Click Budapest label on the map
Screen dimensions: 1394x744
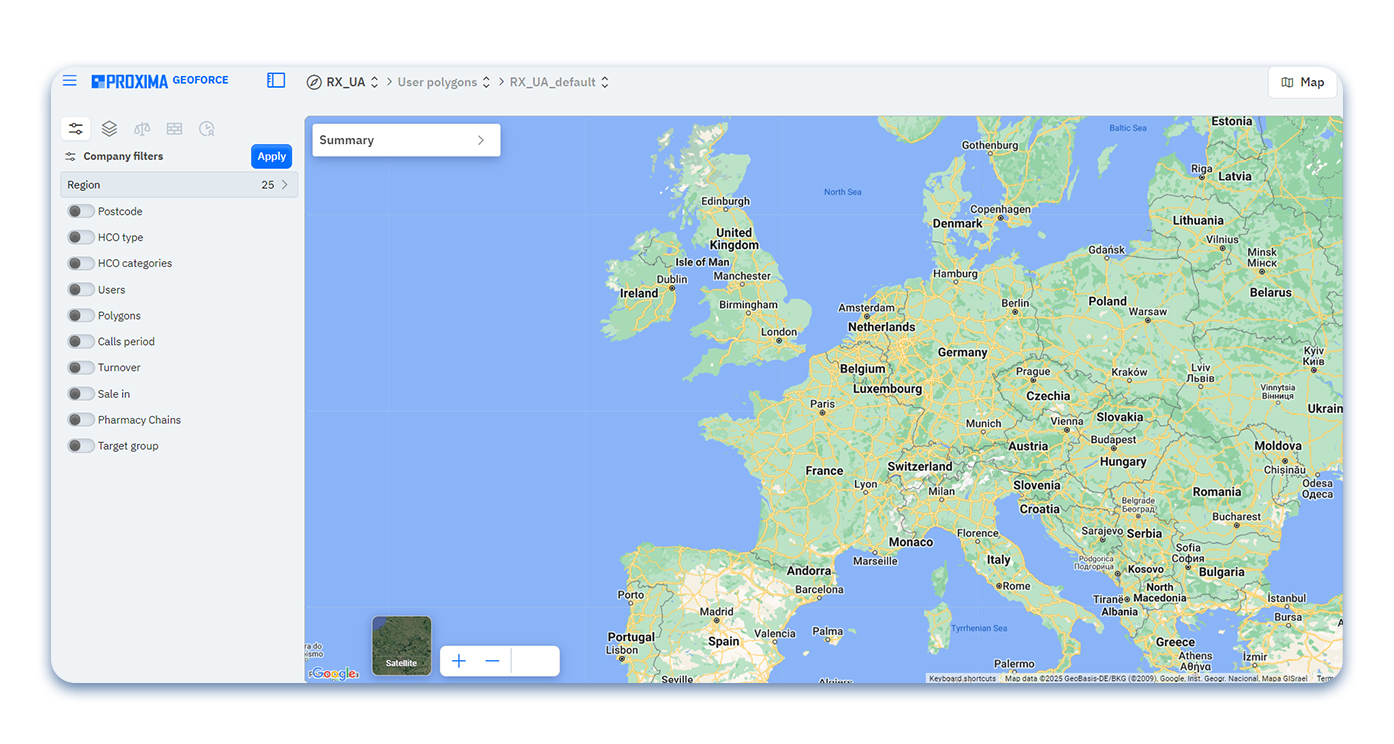point(1113,440)
